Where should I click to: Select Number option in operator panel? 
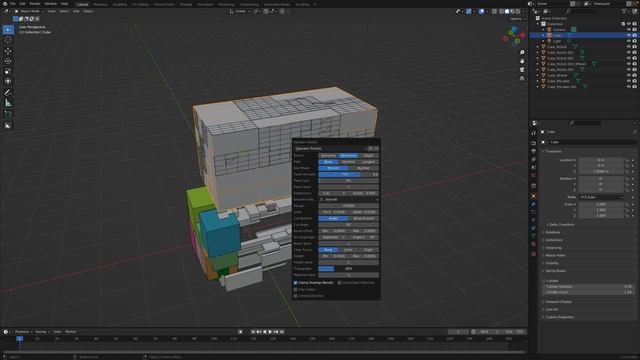(363, 168)
